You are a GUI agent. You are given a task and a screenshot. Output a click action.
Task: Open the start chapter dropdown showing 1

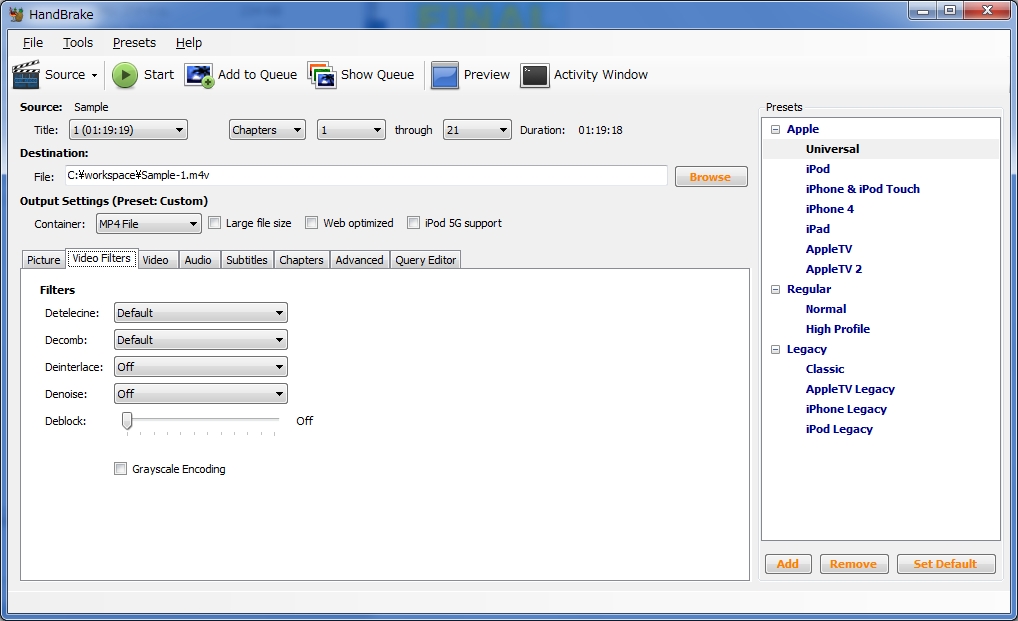coord(351,130)
